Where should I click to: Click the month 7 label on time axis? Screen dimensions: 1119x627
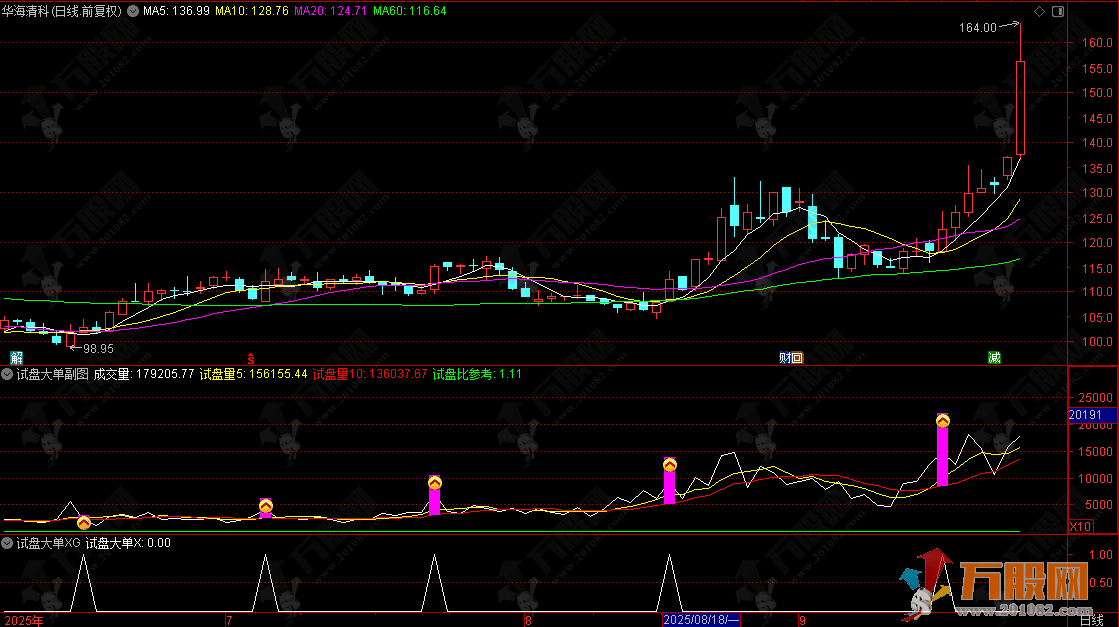[229, 621]
